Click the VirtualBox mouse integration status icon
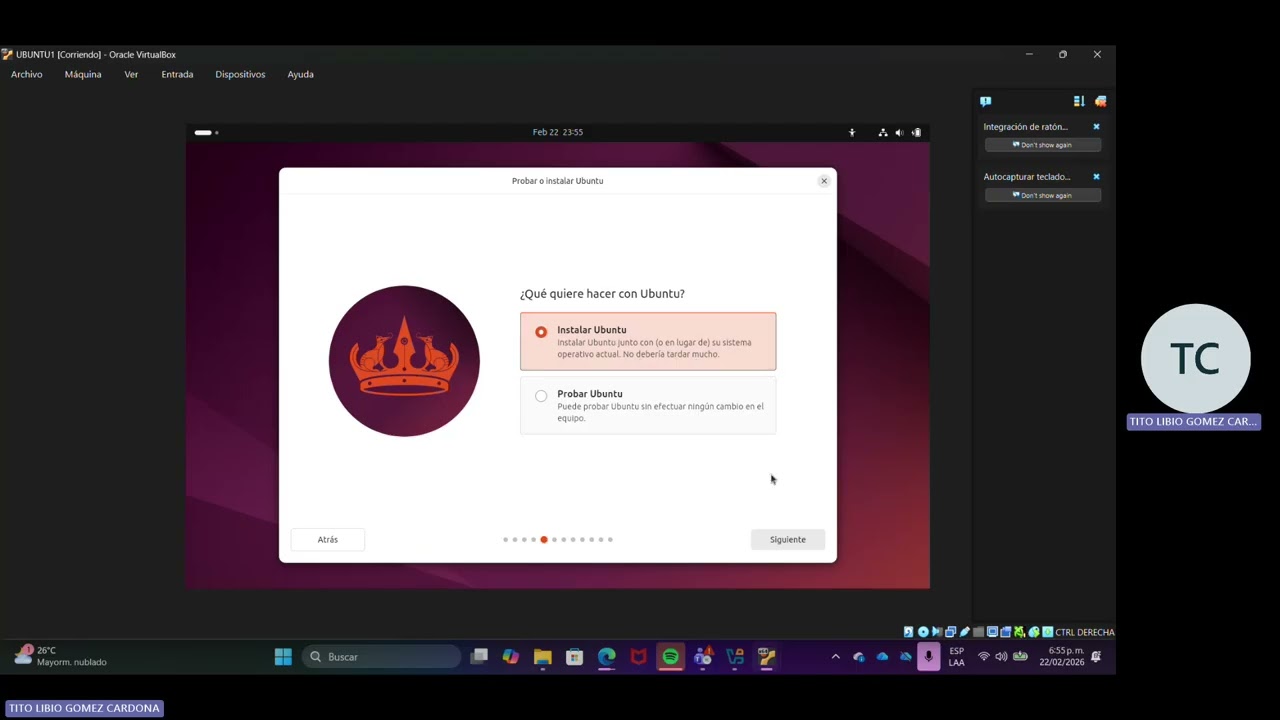 (1034, 632)
